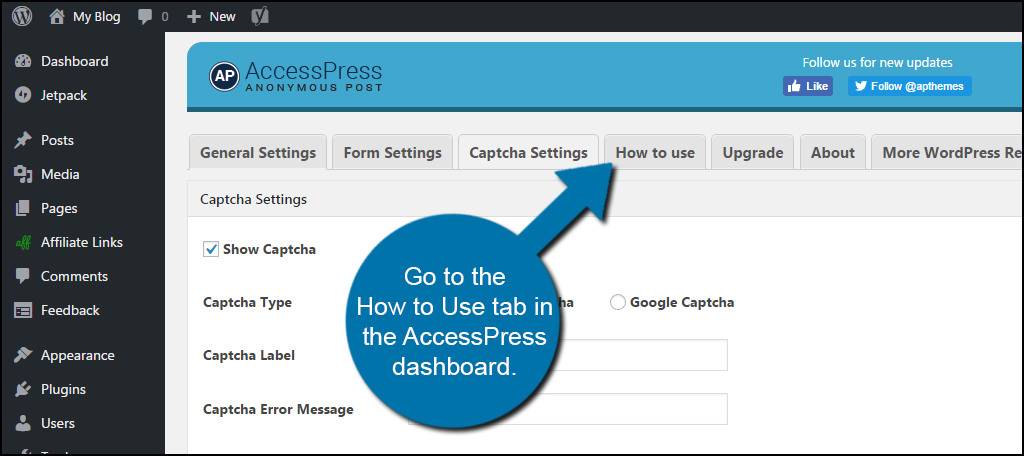Click the Facebook Like button

coord(808,86)
